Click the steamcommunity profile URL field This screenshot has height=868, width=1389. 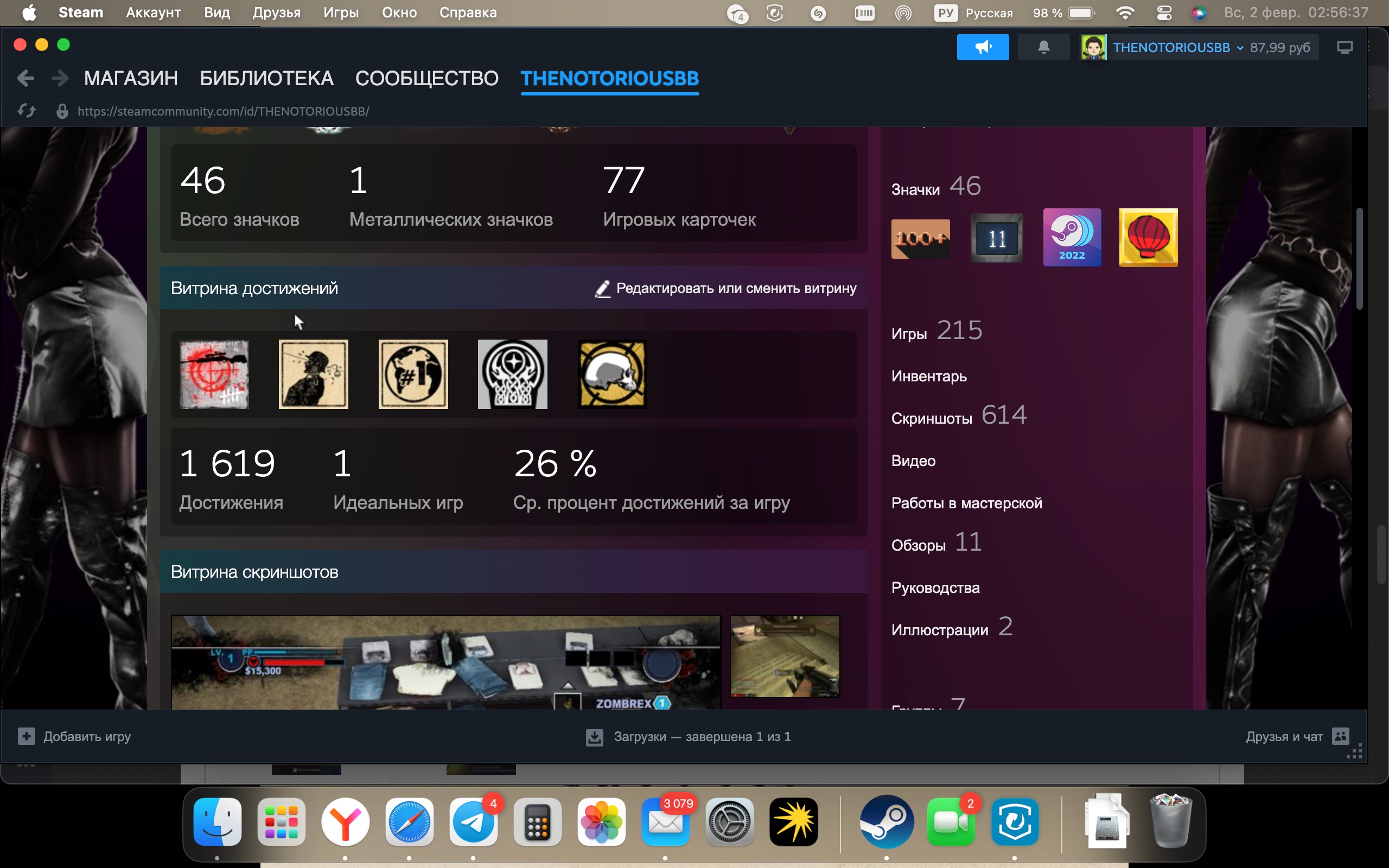(x=224, y=111)
